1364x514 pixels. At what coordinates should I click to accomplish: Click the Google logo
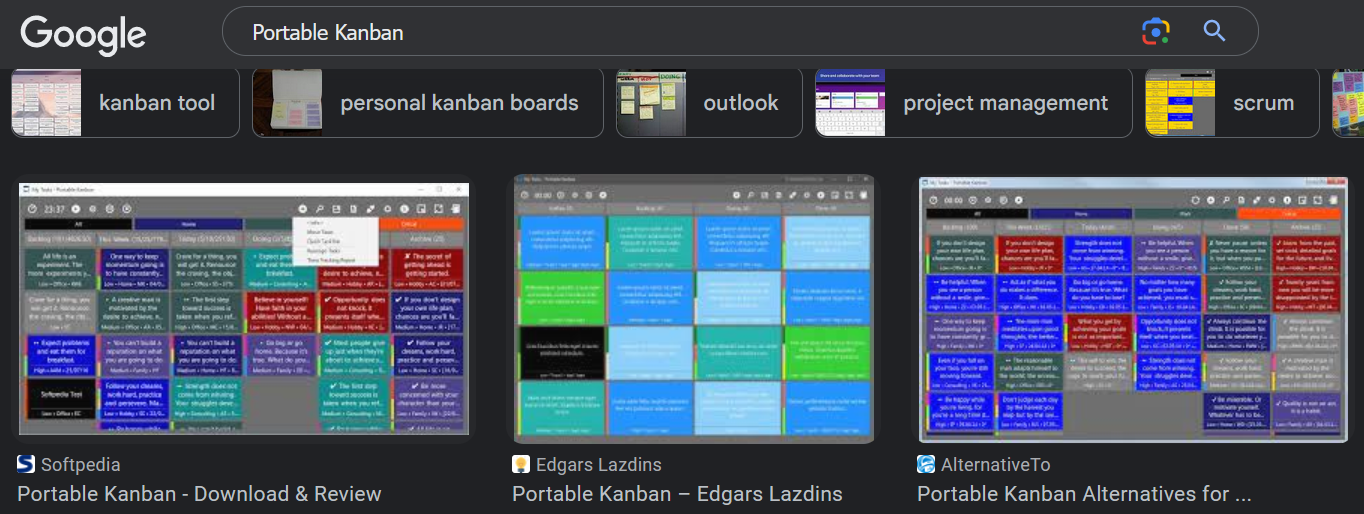84,34
